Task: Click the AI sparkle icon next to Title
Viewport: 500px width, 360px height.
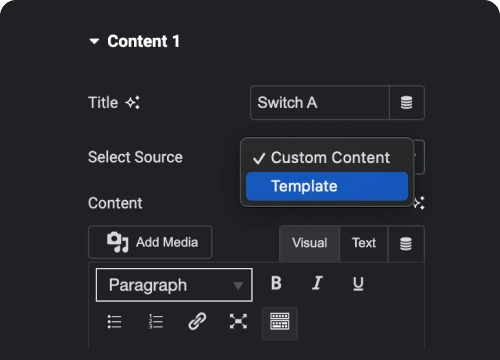Action: [x=132, y=102]
